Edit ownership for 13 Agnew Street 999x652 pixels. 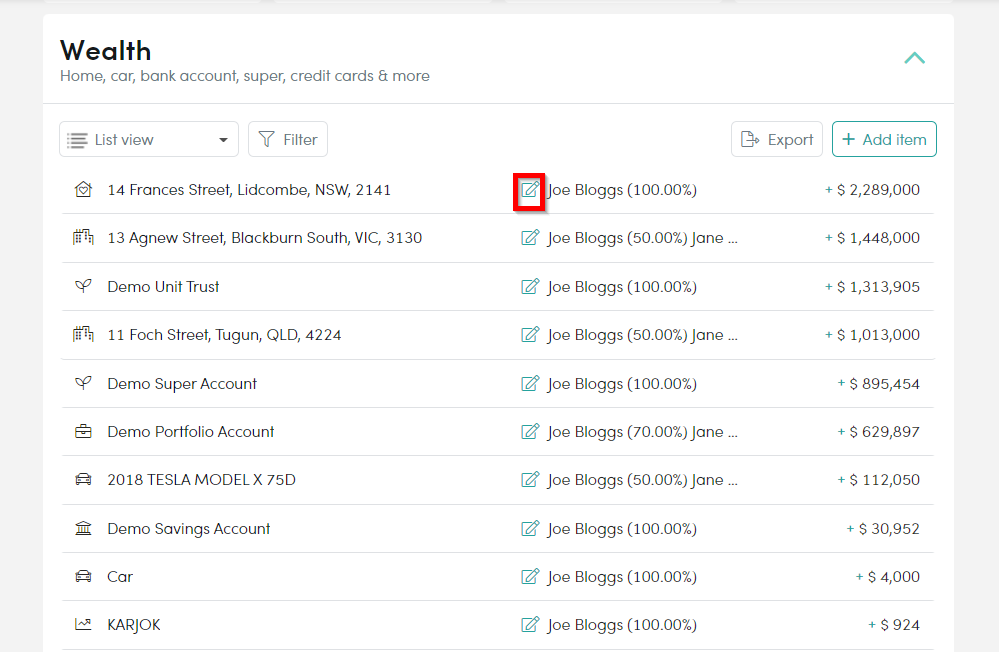tap(530, 238)
